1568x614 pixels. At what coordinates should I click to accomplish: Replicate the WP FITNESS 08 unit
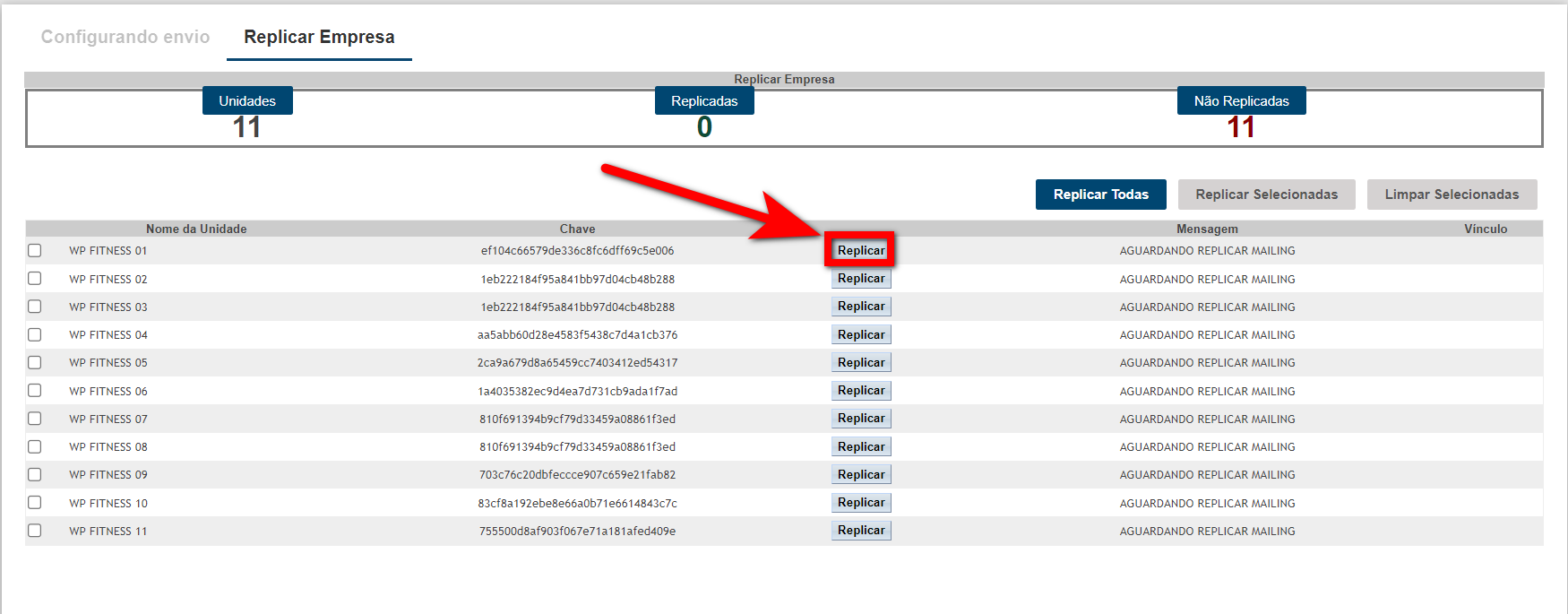[860, 446]
